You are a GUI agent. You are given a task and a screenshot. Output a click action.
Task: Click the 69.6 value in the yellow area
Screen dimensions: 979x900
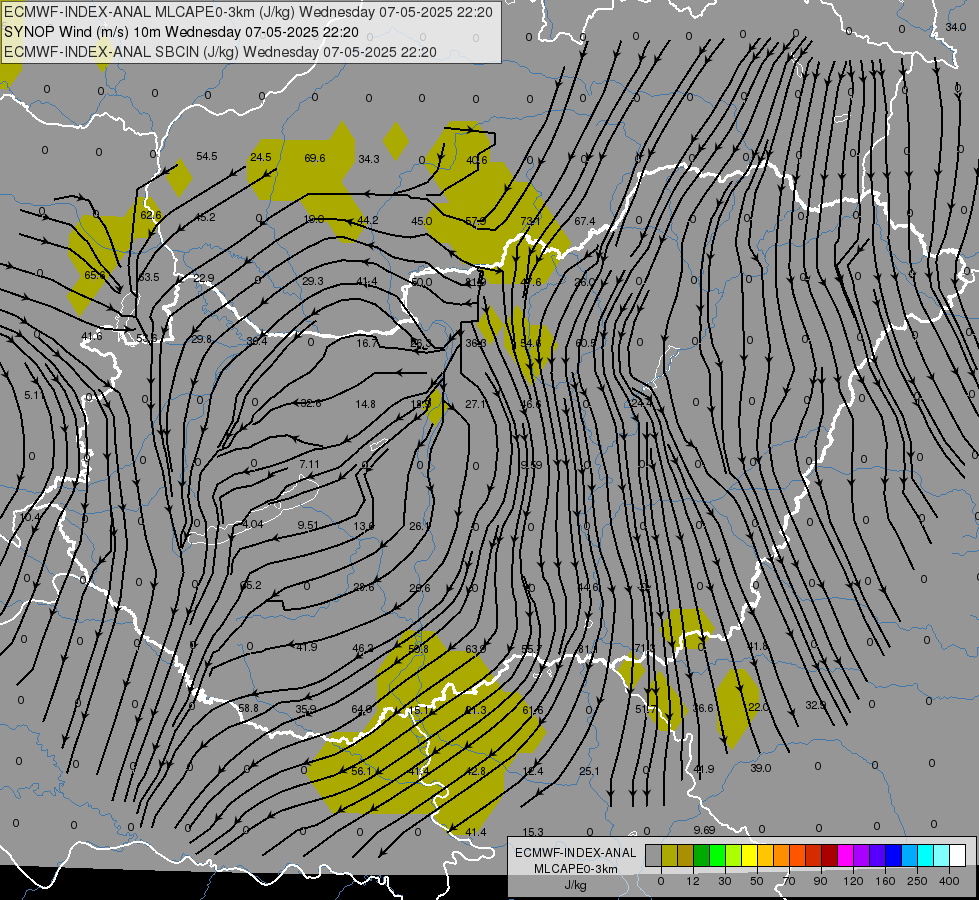pyautogui.click(x=315, y=158)
